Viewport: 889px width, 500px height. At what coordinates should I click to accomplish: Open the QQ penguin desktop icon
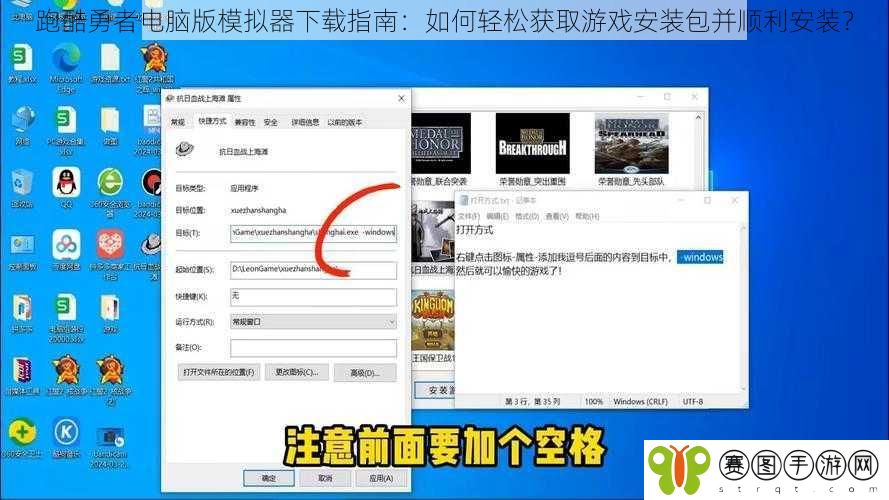66,183
